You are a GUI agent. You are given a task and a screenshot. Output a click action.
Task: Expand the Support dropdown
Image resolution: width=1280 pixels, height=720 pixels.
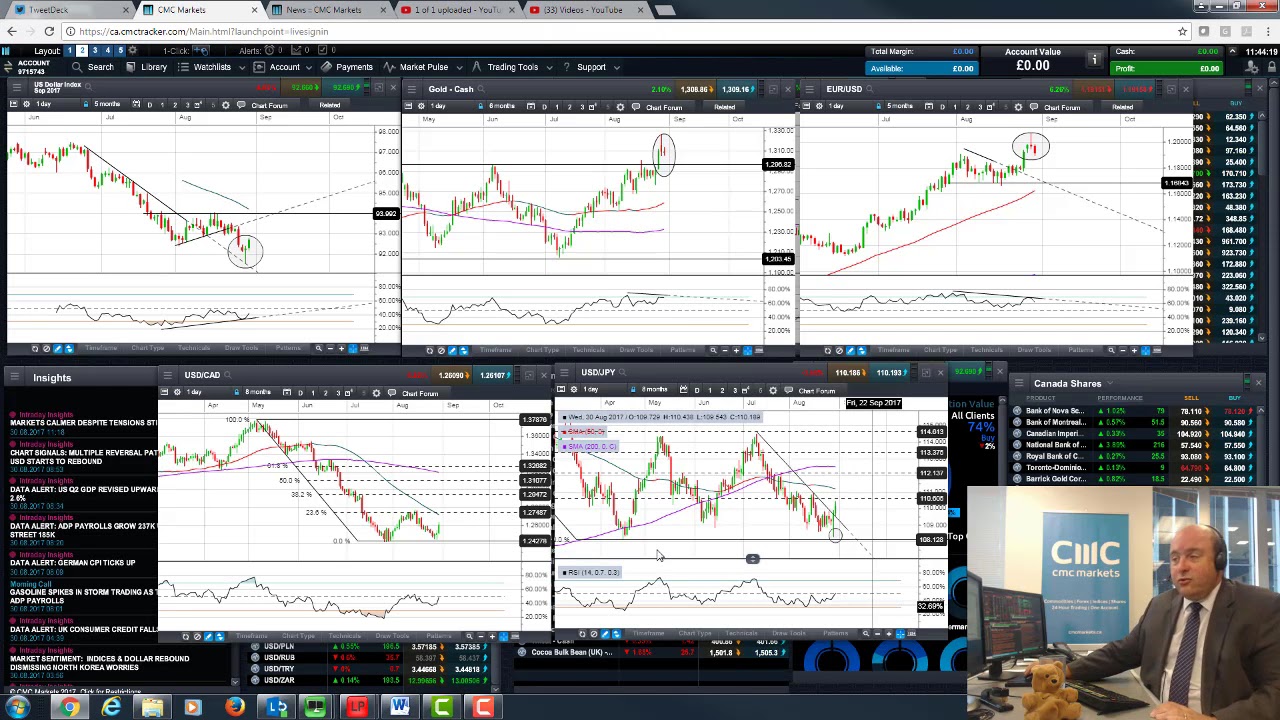pyautogui.click(x=590, y=67)
